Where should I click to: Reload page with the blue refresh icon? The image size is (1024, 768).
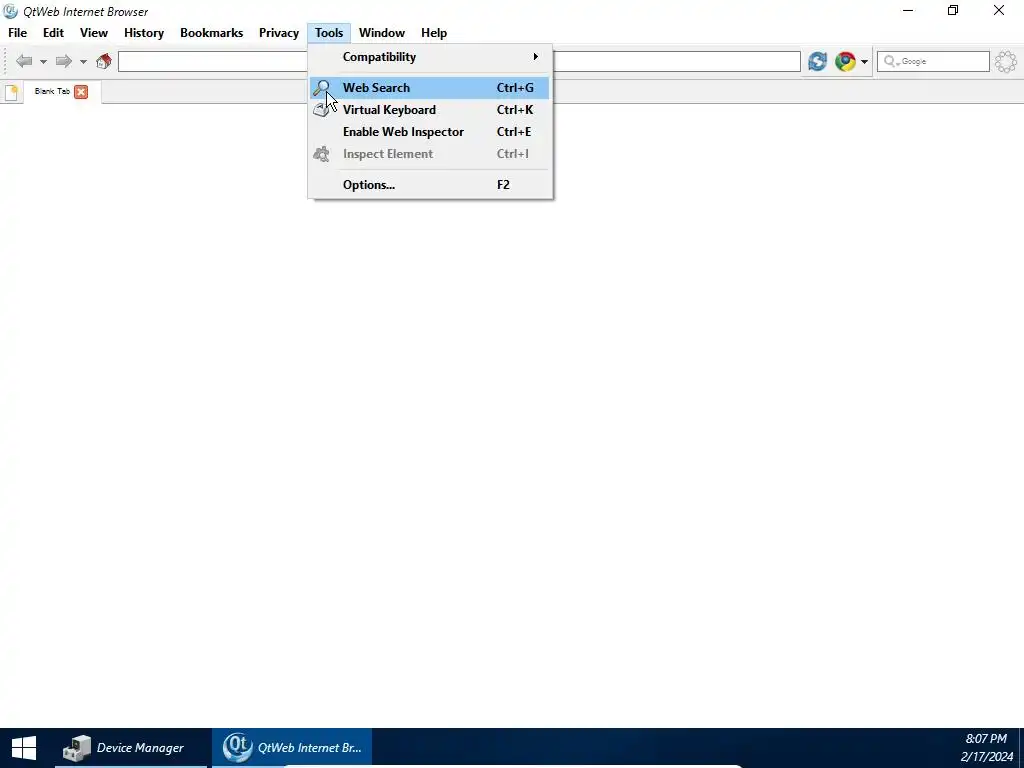pos(817,61)
